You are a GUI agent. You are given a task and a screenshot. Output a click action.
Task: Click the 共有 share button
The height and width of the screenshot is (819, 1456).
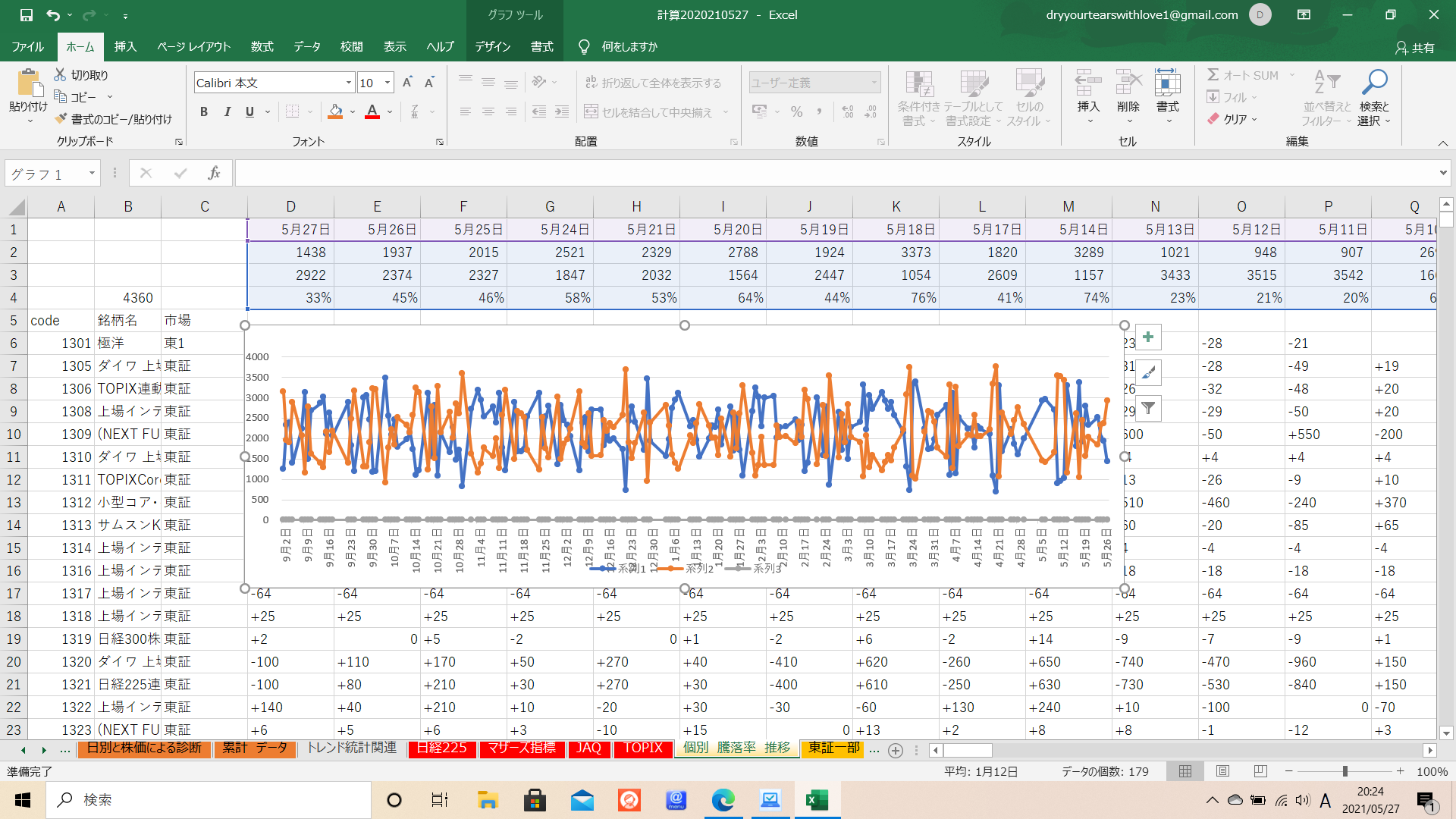[x=1415, y=47]
